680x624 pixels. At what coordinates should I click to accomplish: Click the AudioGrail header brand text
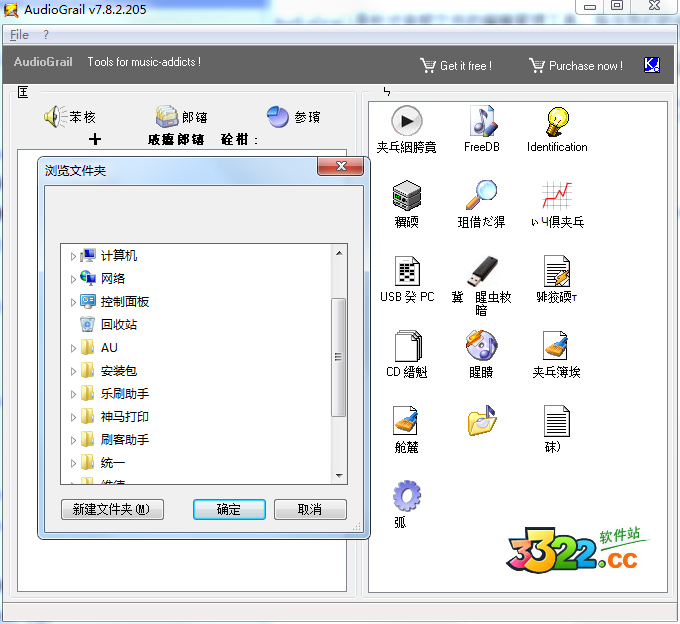coord(43,62)
